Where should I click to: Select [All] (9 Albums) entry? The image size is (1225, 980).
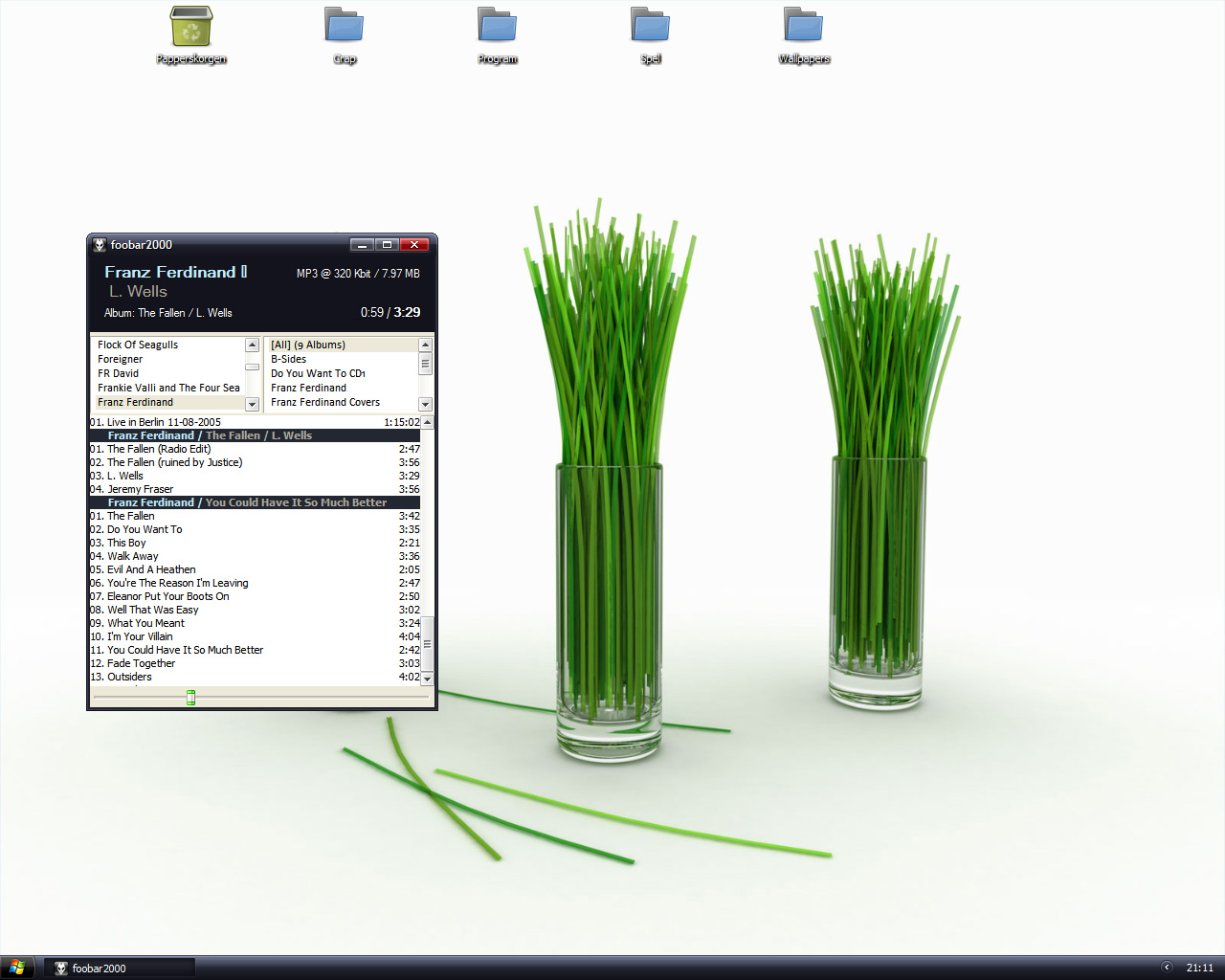[308, 345]
